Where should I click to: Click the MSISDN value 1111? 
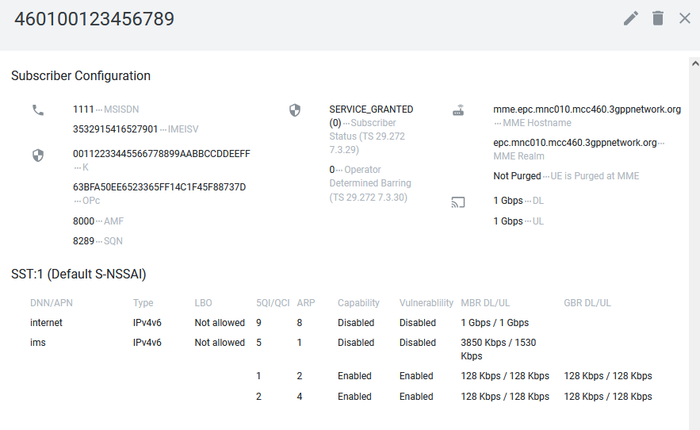[83, 109]
